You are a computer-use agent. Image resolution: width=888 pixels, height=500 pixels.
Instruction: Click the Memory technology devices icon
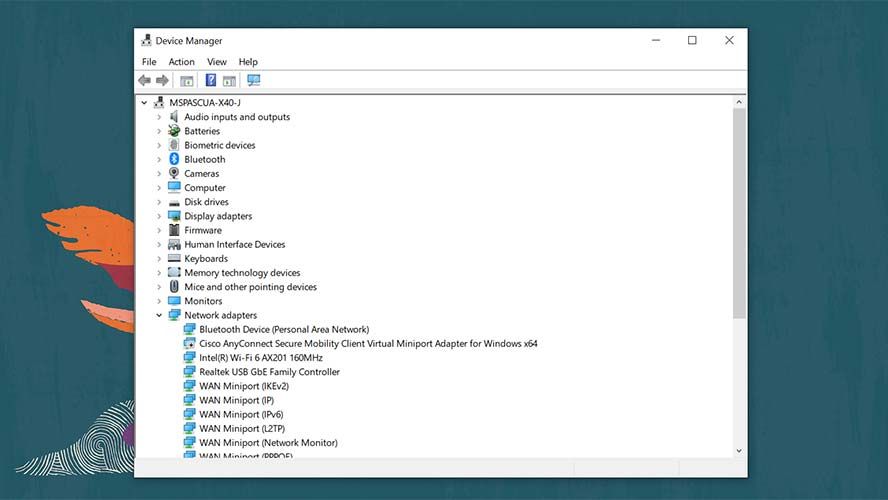pyautogui.click(x=174, y=272)
